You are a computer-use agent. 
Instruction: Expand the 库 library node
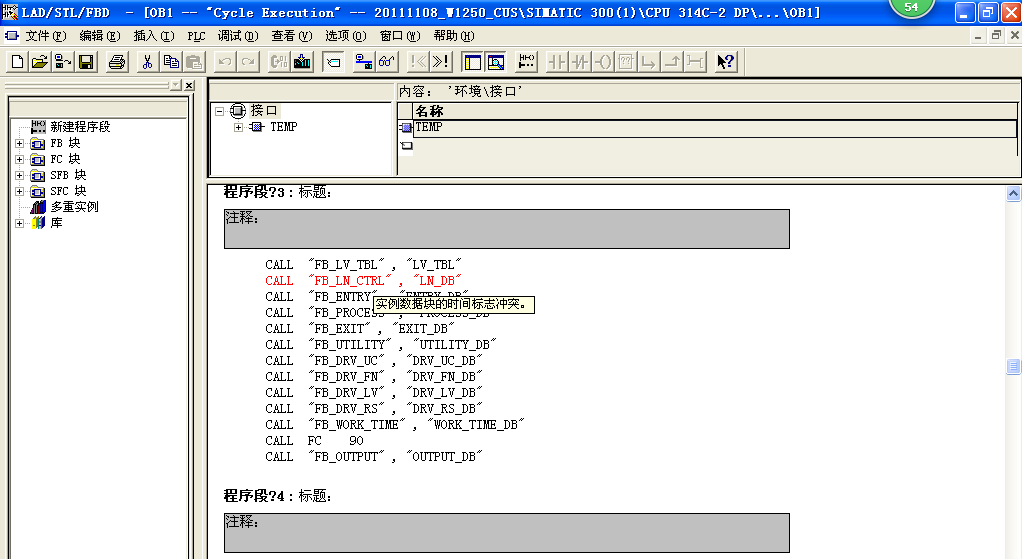tap(20, 223)
